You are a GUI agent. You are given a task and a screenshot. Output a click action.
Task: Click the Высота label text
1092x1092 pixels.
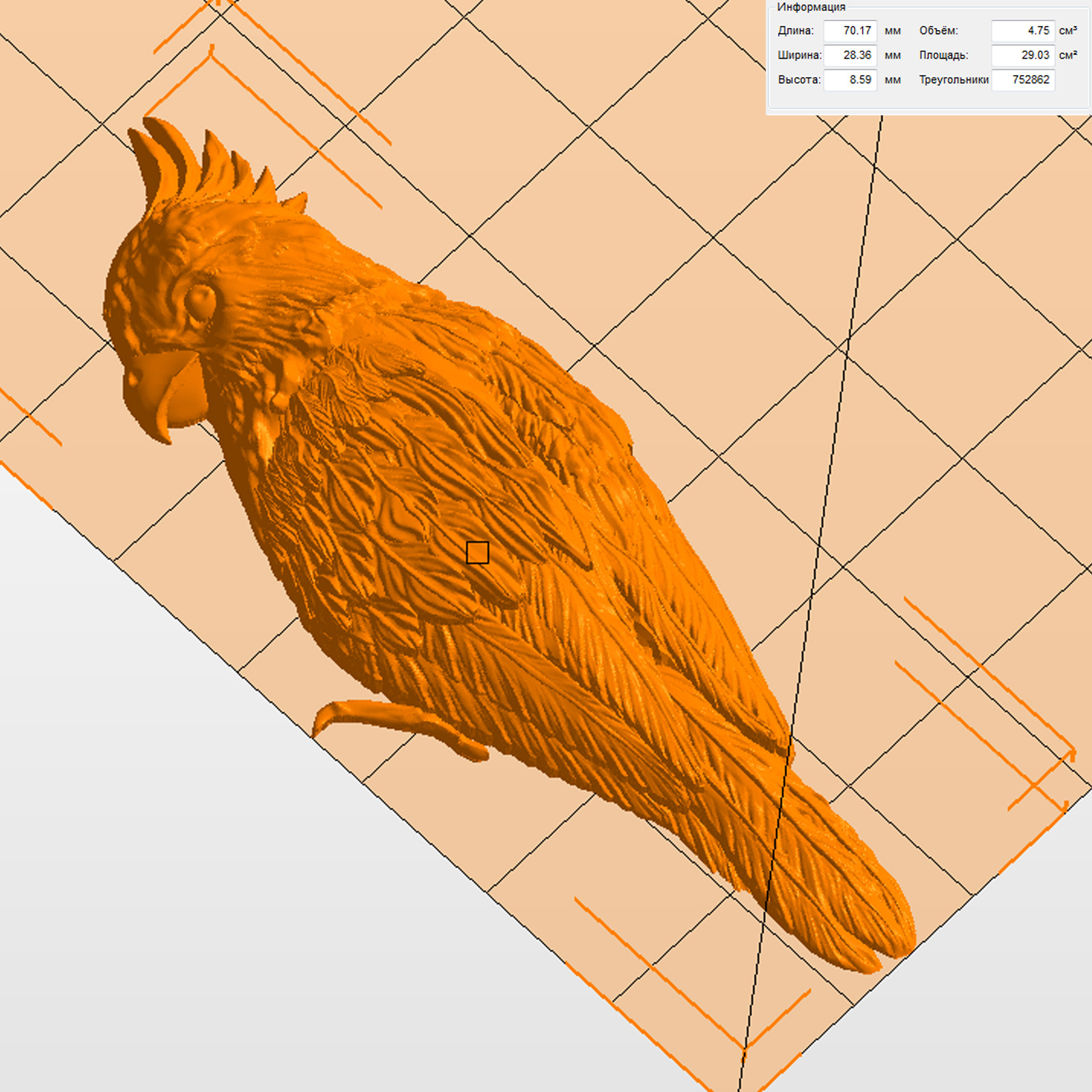(x=799, y=80)
